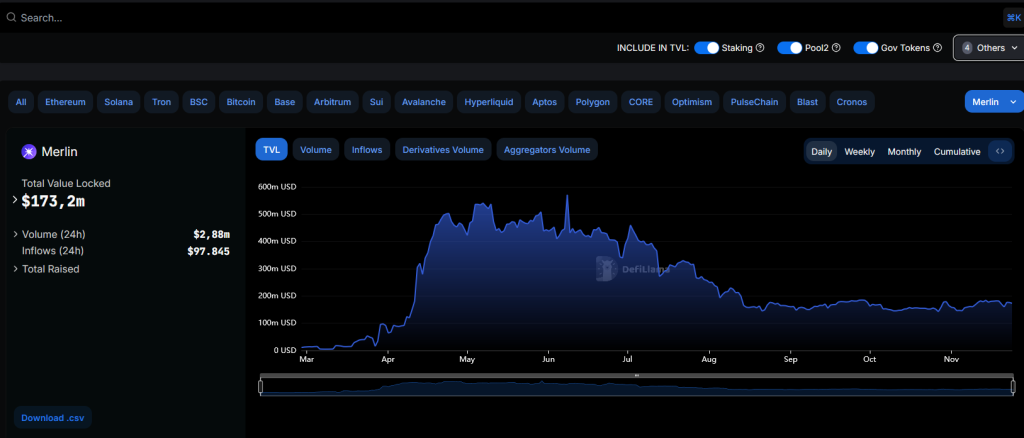1024x438 pixels.
Task: Click the right handle of chart range slider
Action: click(x=1014, y=386)
